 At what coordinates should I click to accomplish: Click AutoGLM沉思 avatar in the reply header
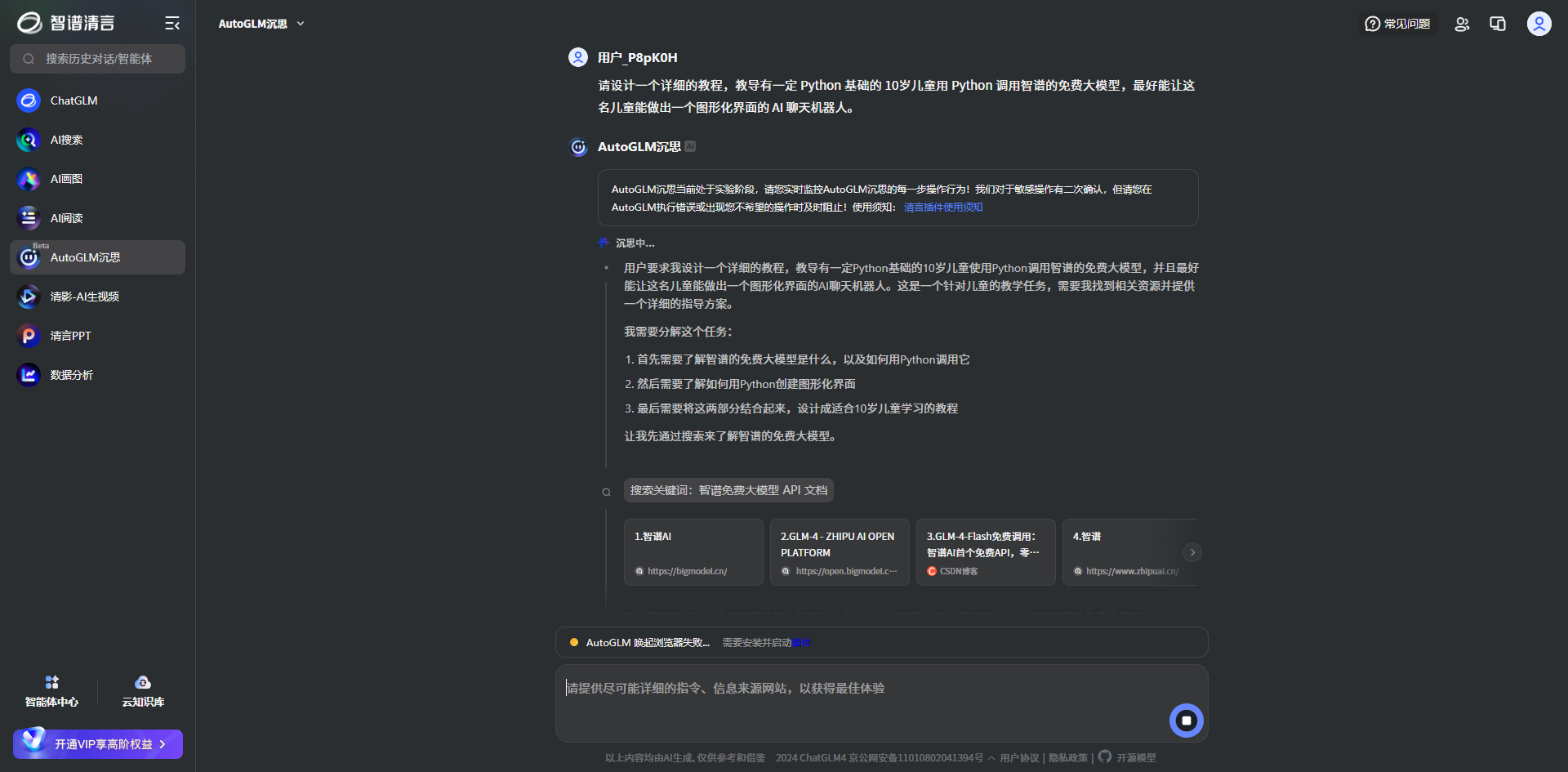pos(578,147)
